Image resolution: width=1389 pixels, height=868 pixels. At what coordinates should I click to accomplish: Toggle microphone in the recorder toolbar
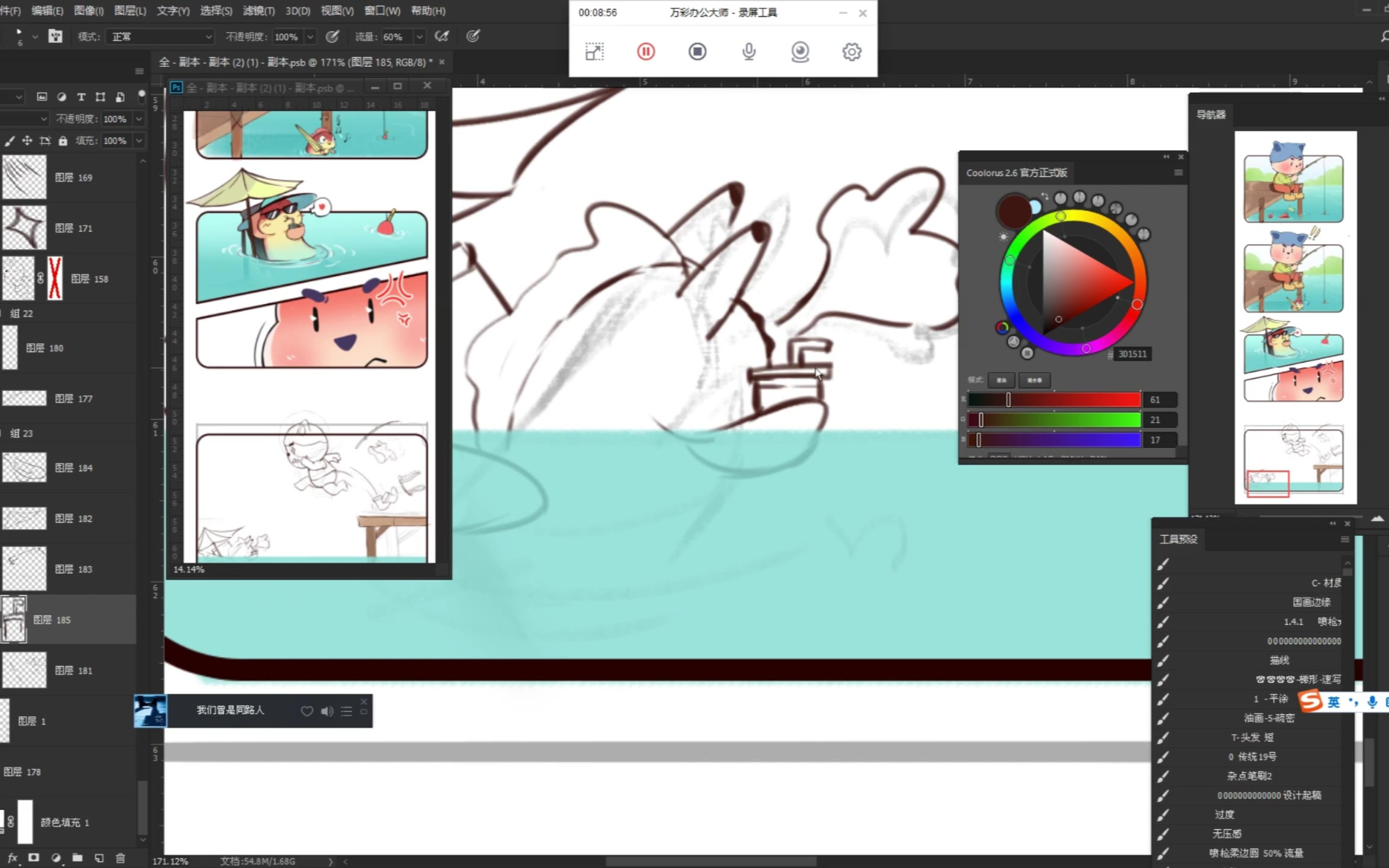coord(748,51)
